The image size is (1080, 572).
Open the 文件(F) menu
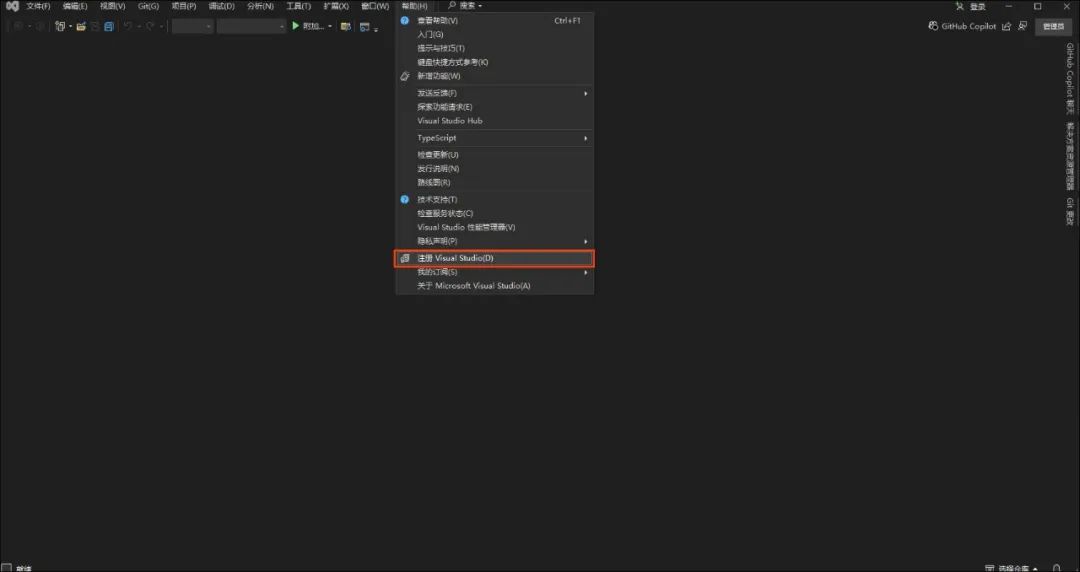point(39,6)
